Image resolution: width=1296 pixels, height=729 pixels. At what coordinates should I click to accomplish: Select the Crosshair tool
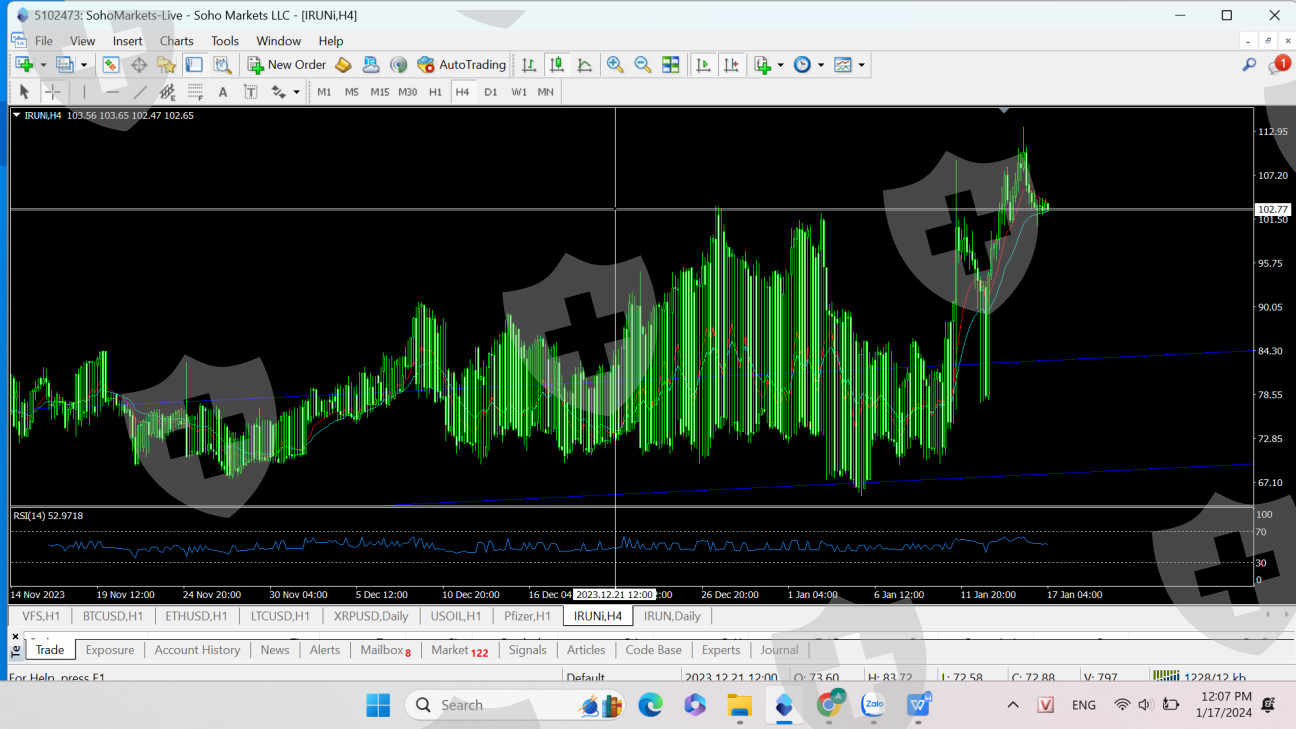[53, 92]
